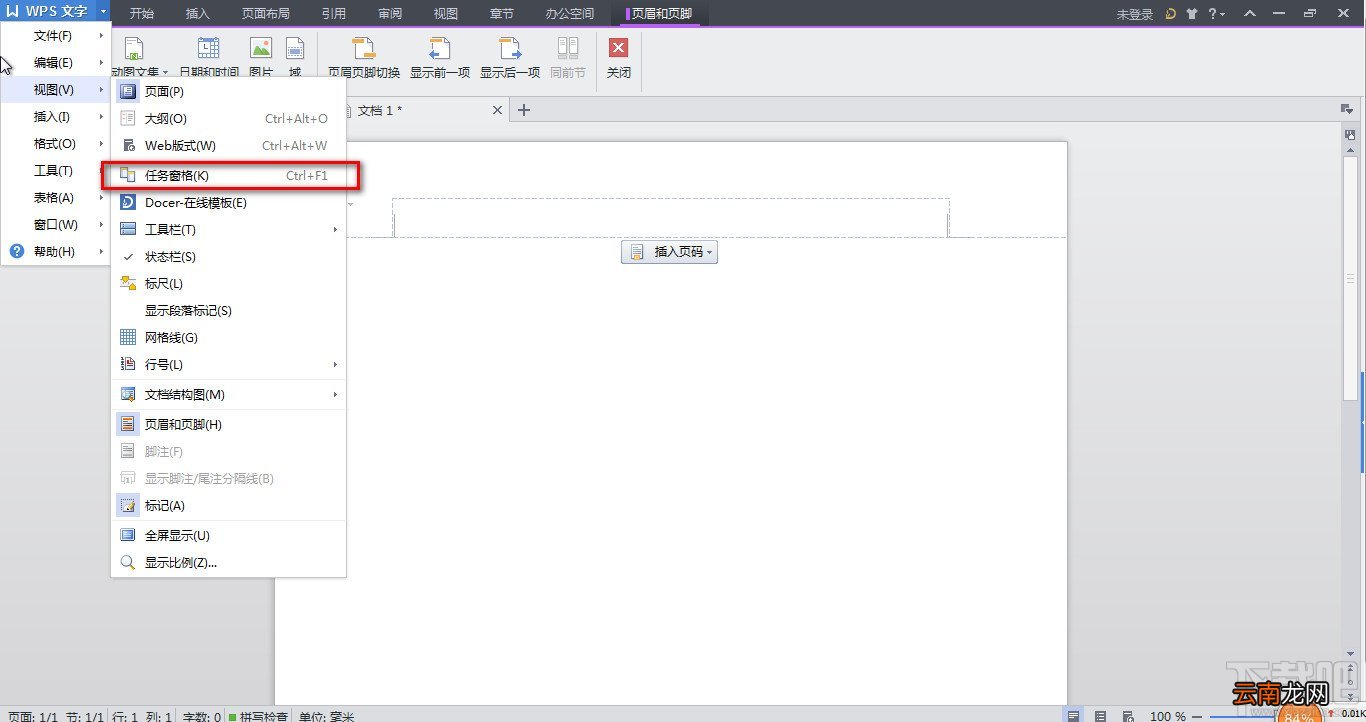This screenshot has width=1366, height=722.
Task: Click the page layout view icon in the status bar
Action: coord(1073,716)
